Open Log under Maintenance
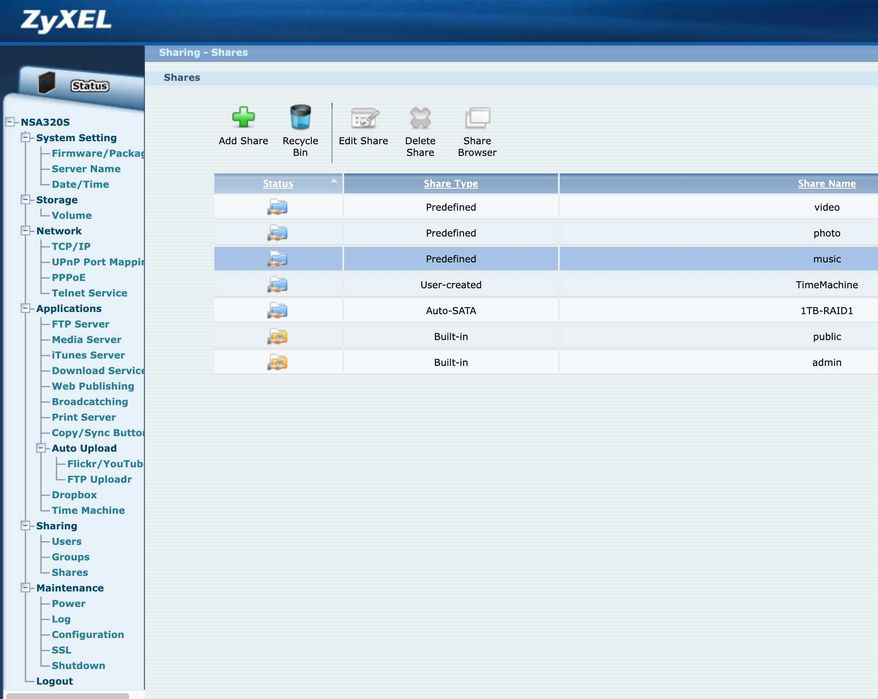 pyautogui.click(x=61, y=619)
